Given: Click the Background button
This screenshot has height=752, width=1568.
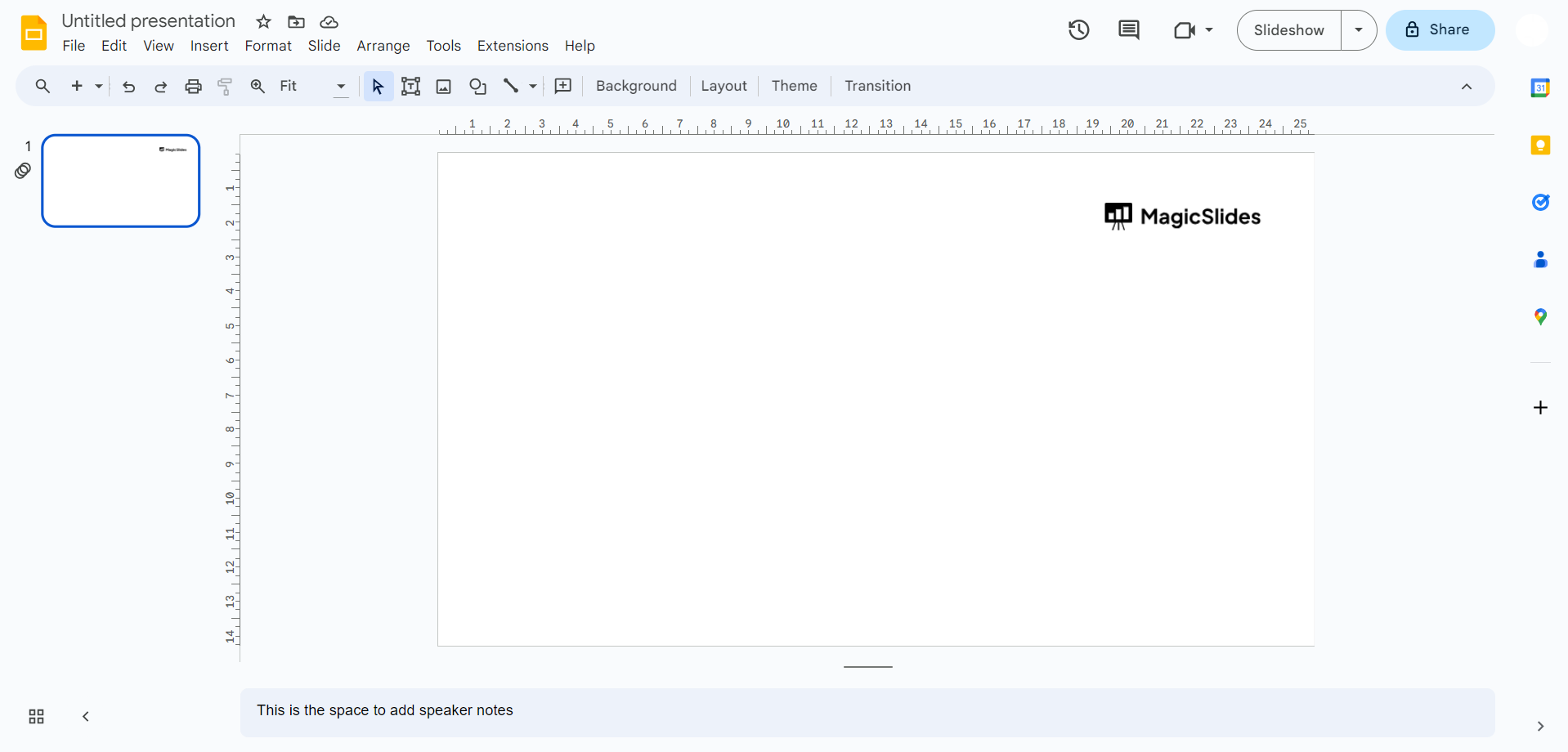Looking at the screenshot, I should click(636, 86).
